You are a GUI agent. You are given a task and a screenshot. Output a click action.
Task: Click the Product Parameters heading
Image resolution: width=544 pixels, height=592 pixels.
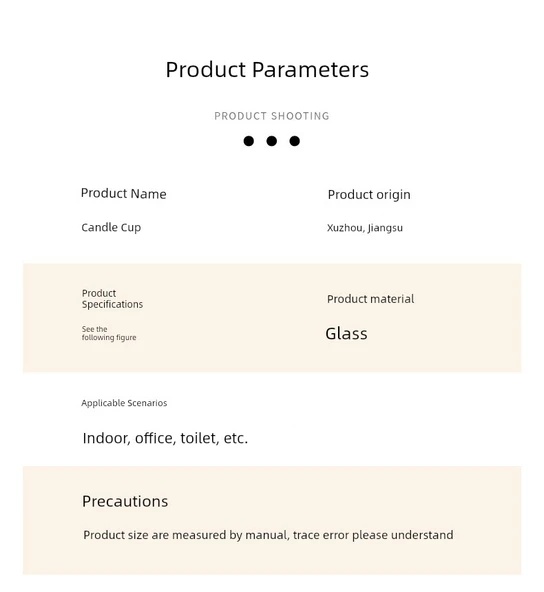click(267, 69)
